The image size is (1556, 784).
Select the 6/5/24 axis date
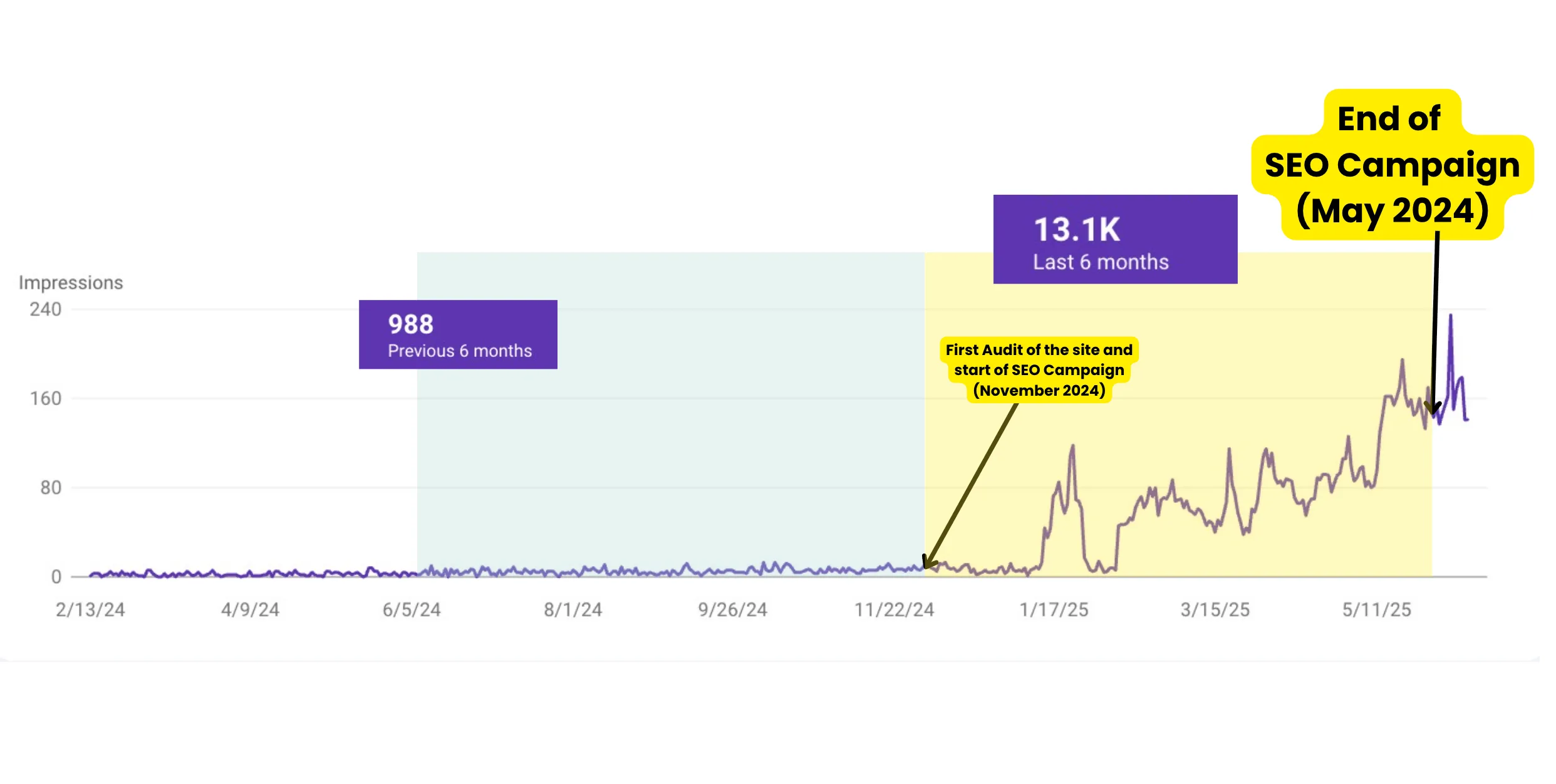pos(412,610)
